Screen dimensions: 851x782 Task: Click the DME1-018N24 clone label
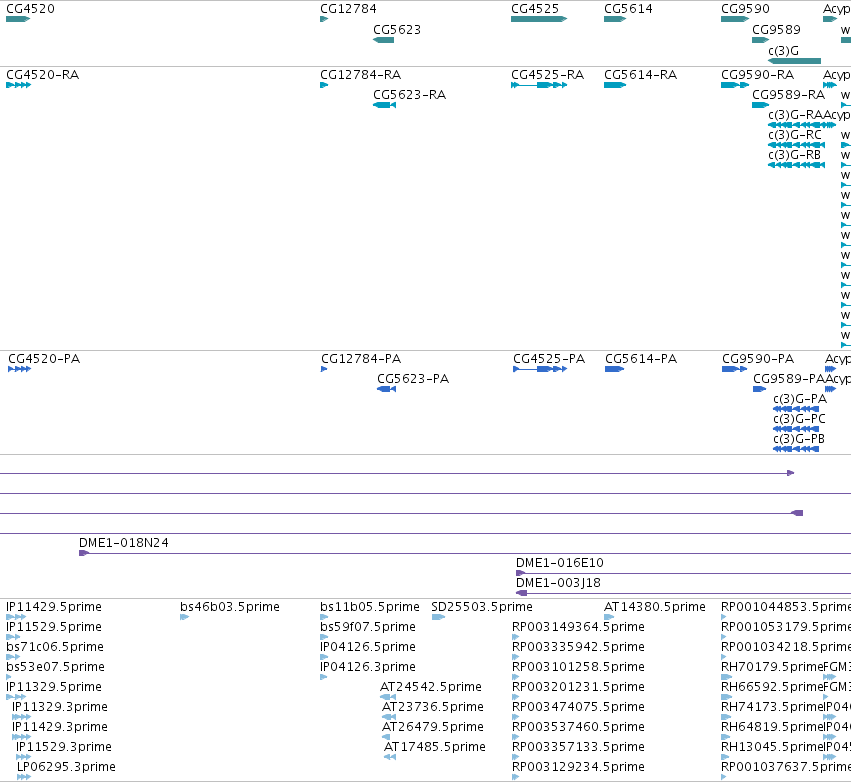[124, 543]
